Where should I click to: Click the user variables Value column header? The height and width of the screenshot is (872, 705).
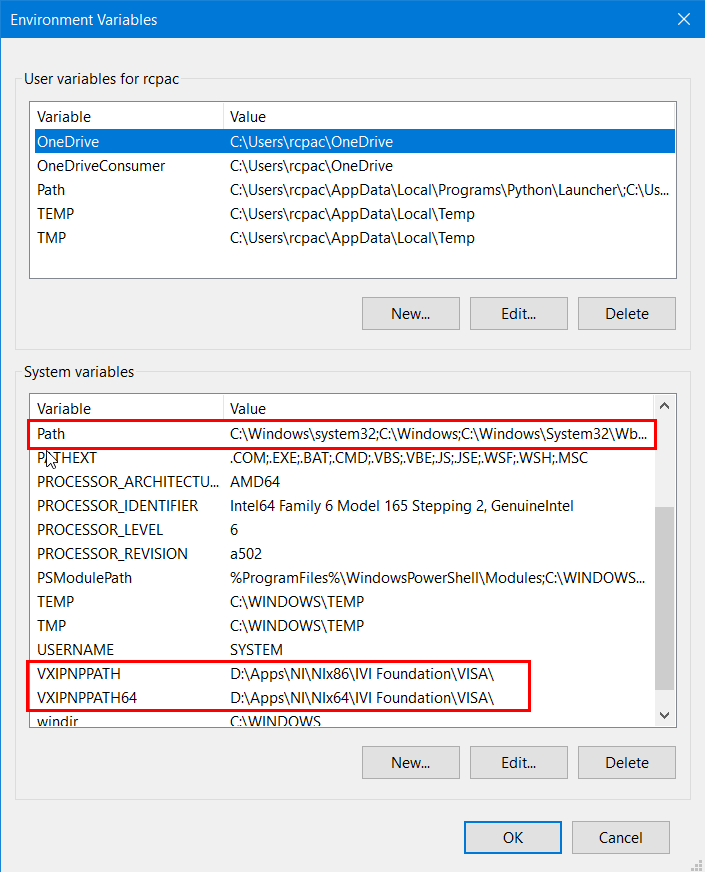point(449,117)
